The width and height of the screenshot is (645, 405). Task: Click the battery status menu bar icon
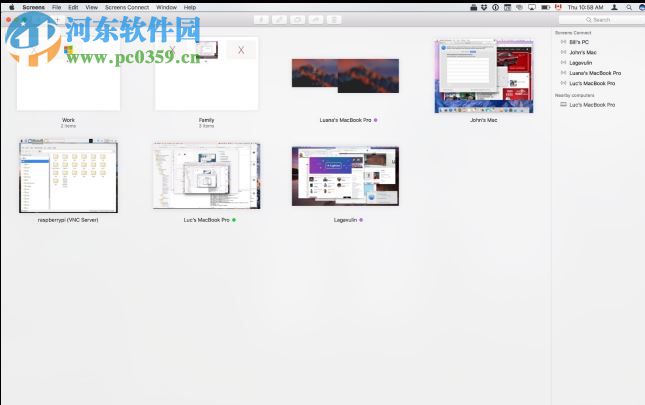pos(545,7)
